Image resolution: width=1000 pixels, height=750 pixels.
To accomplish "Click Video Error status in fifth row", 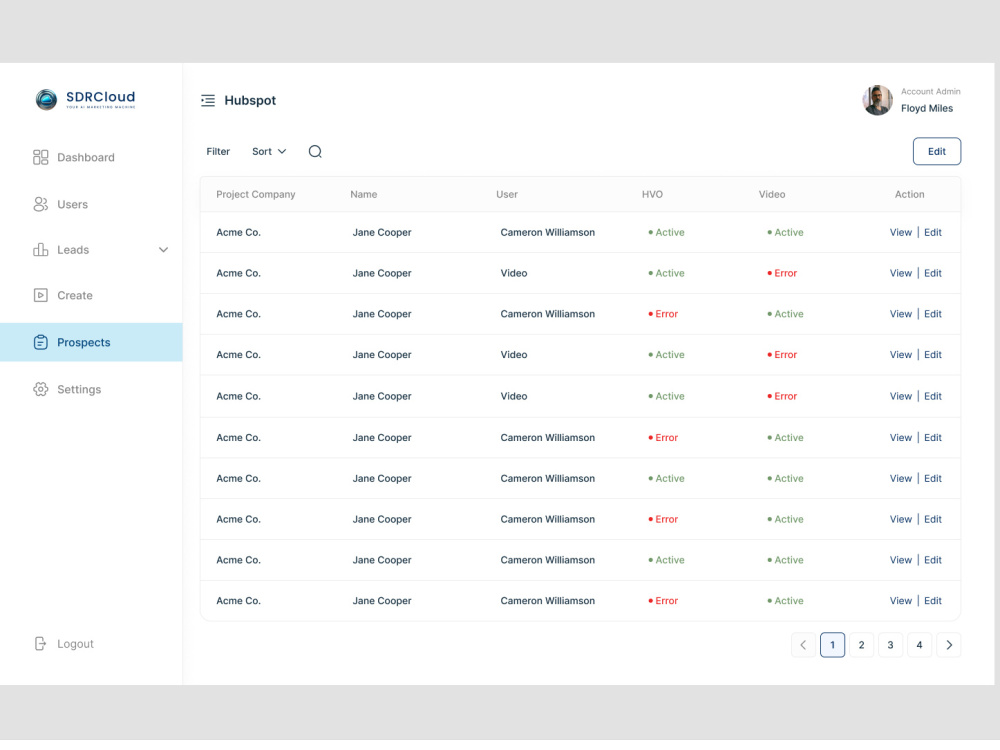I will coord(782,396).
